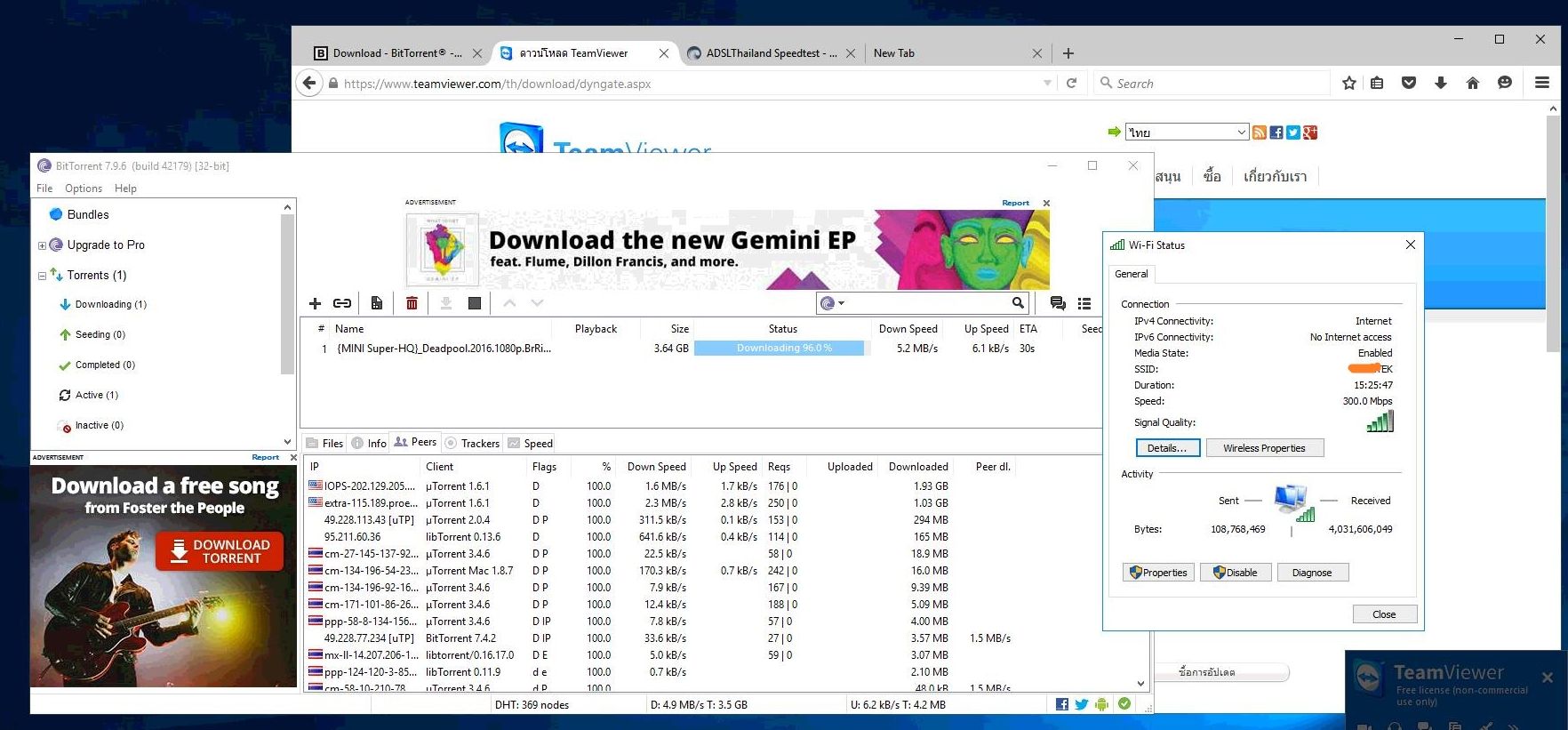The height and width of the screenshot is (730, 1568).
Task: Create a new torrent file icon
Action: pos(377,303)
